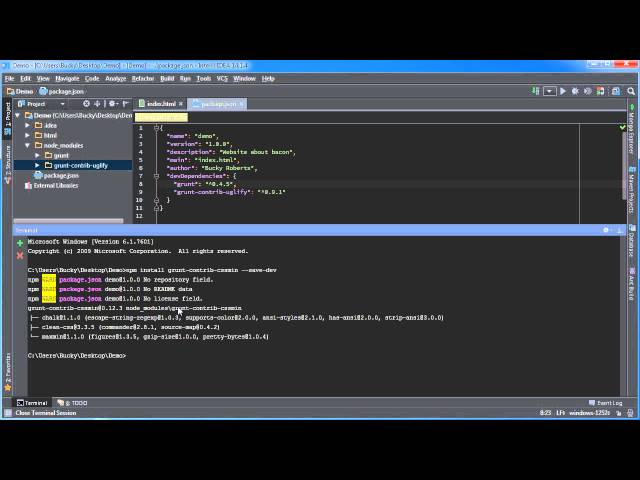Click the package.json breadcrumb in navigation bar

pyautogui.click(x=62, y=91)
